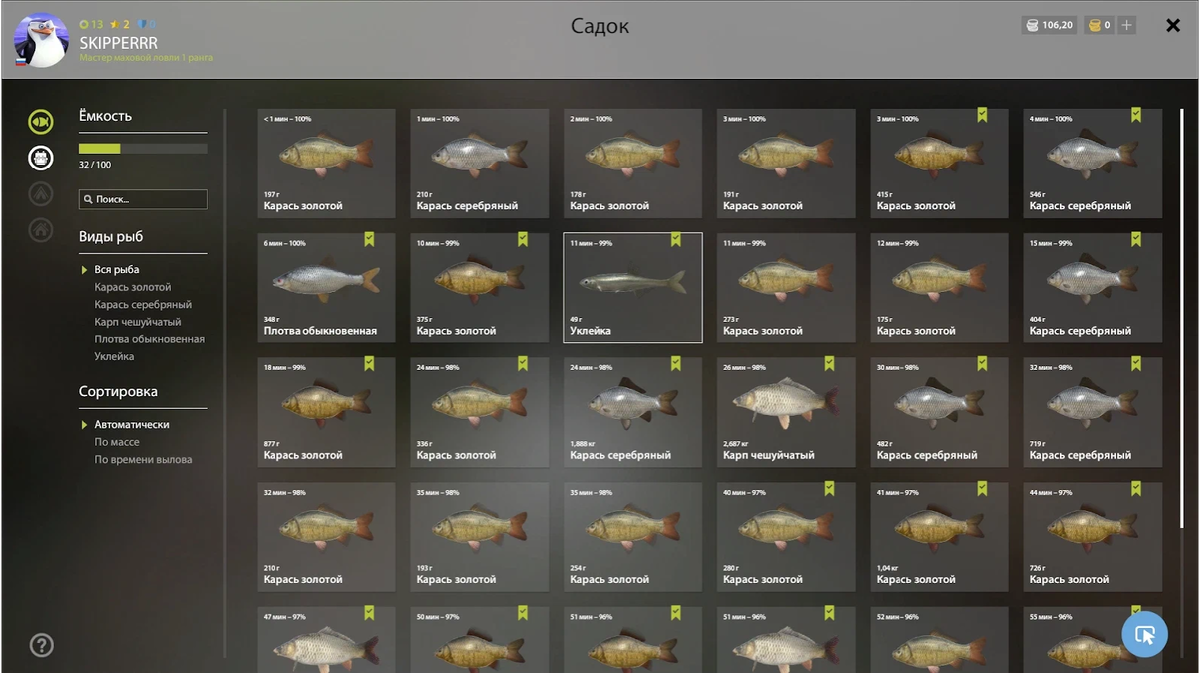The image size is (1200, 673).
Task: Toggle the green marker on Плотва обыкновенная card
Action: (369, 239)
